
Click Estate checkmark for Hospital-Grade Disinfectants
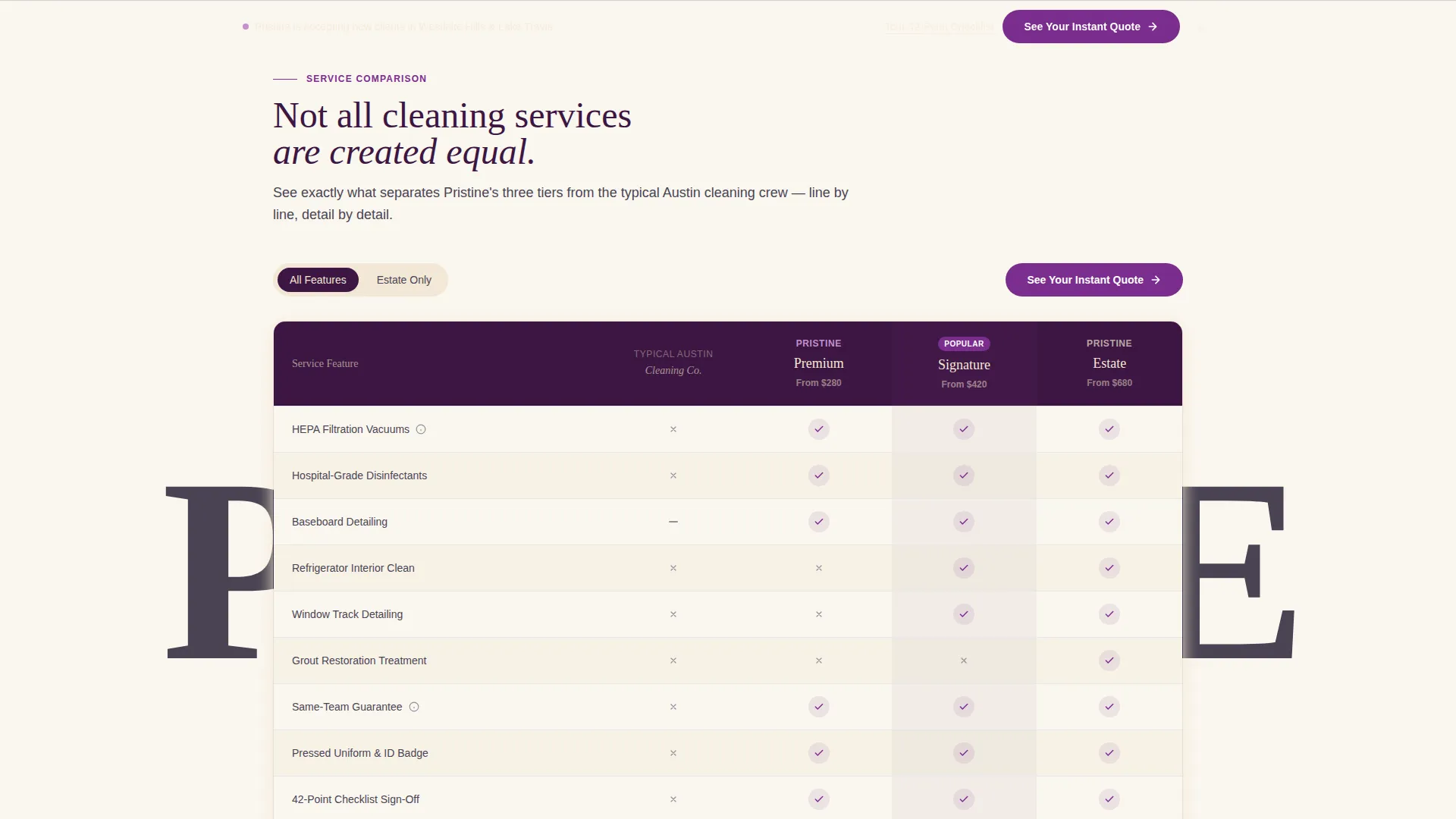(x=1109, y=475)
